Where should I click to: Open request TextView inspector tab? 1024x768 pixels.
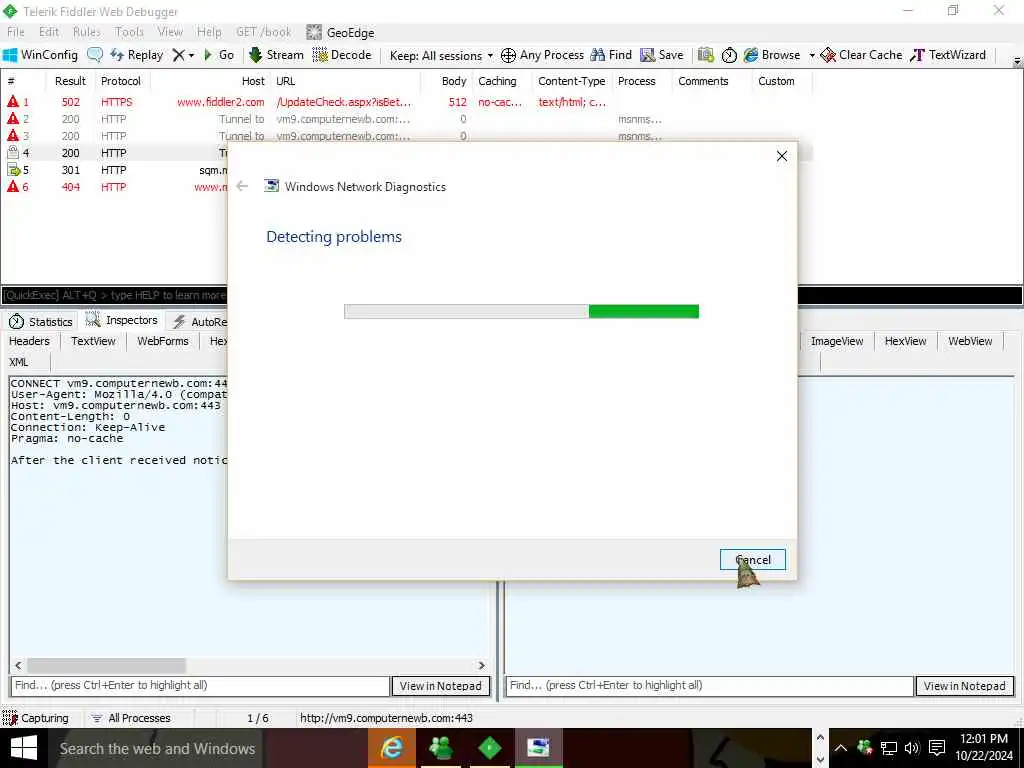93,341
